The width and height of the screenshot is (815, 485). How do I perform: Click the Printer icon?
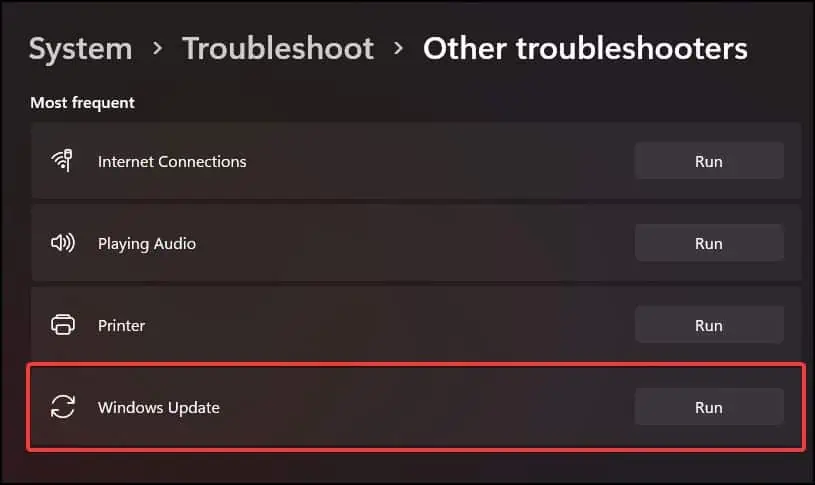[x=62, y=325]
